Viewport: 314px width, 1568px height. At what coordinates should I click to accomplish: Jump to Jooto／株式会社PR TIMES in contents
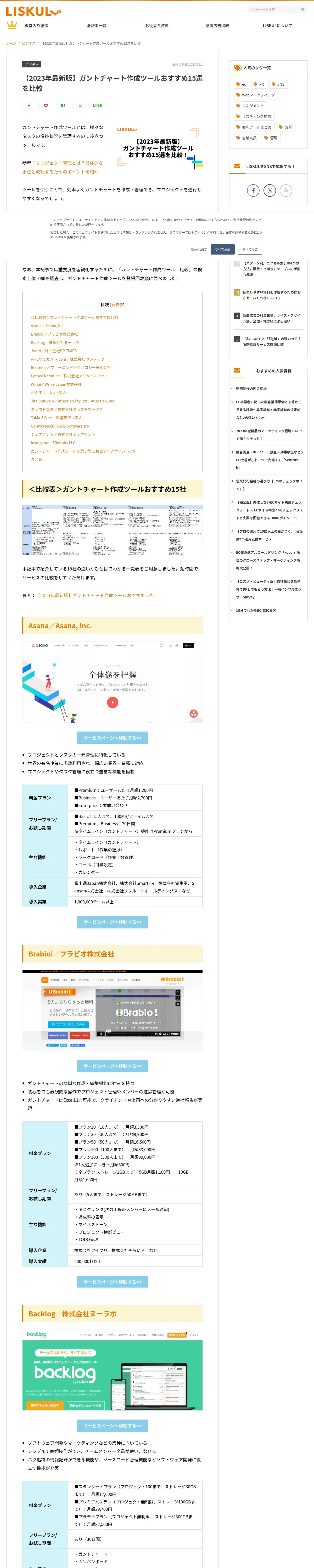point(54,351)
